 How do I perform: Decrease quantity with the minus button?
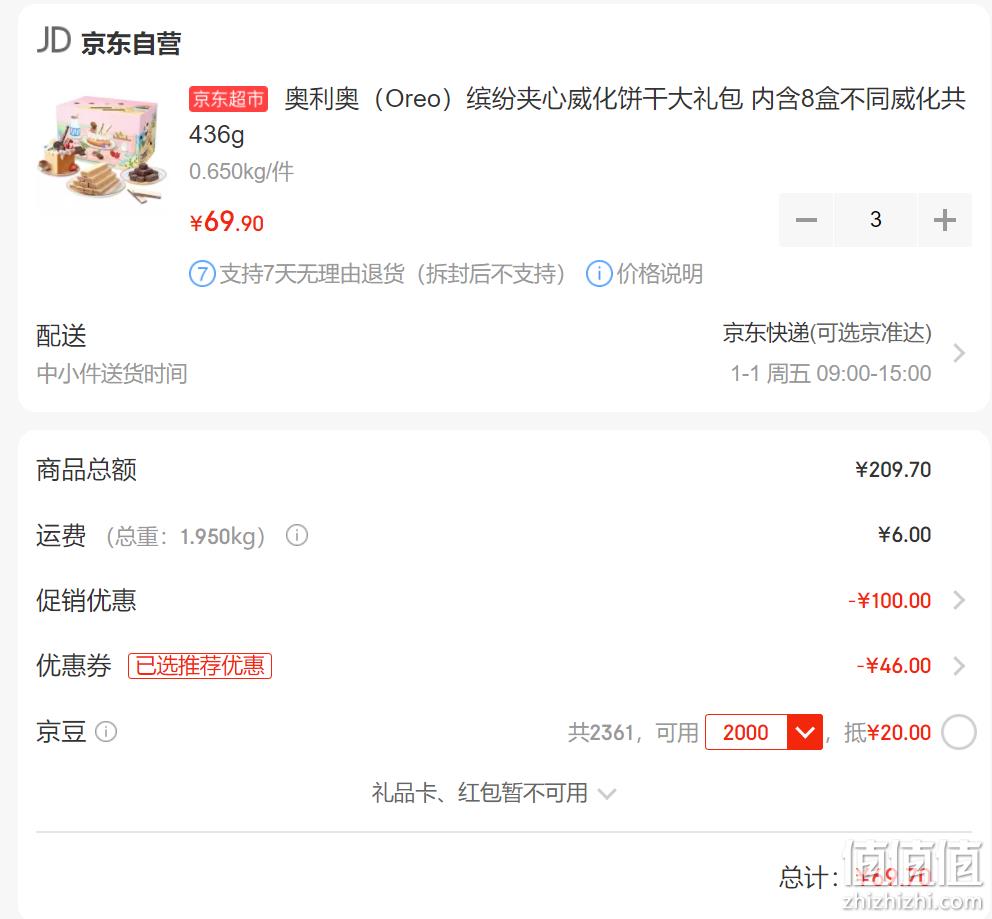point(806,220)
